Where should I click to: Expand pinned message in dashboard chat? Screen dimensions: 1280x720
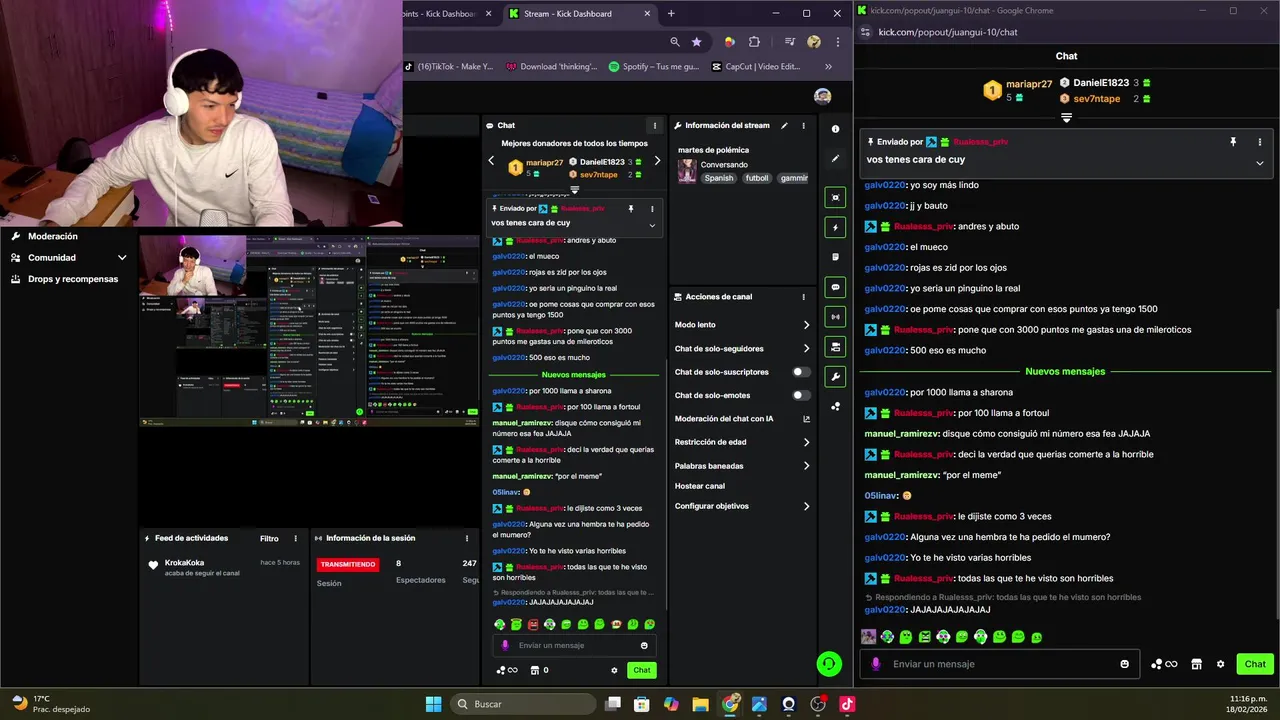pyautogui.click(x=652, y=225)
